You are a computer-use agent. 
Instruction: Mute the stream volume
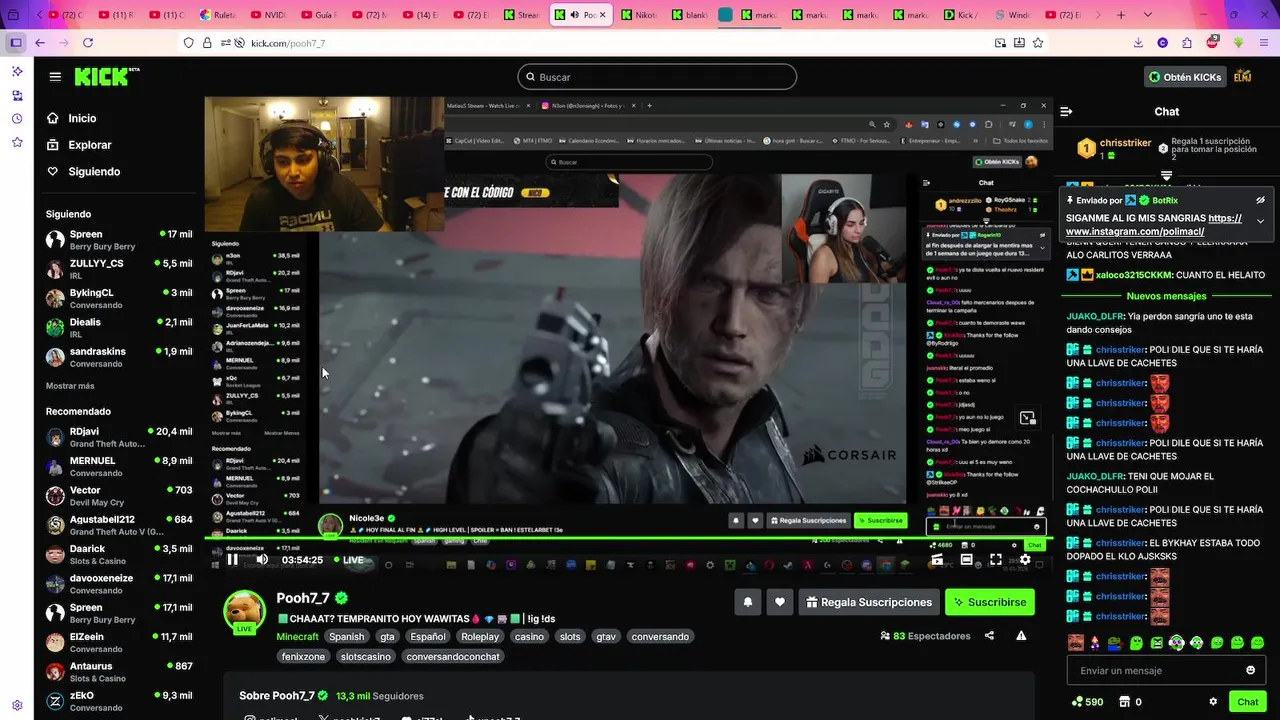[262, 560]
